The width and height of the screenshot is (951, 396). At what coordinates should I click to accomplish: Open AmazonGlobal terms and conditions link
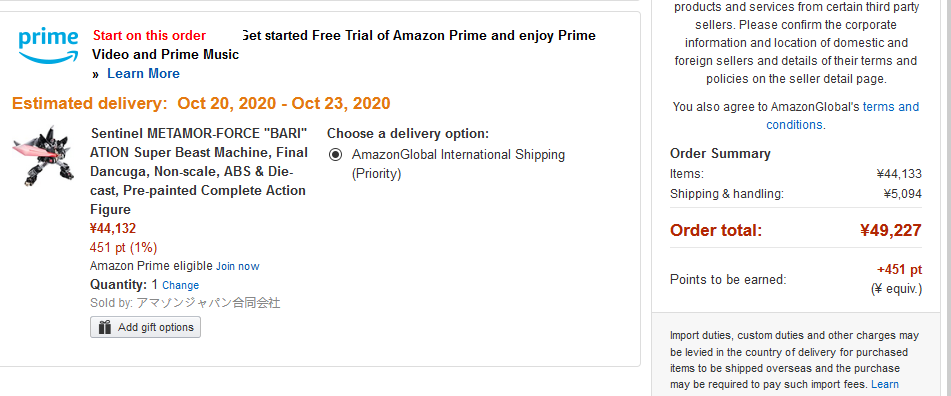coord(842,116)
